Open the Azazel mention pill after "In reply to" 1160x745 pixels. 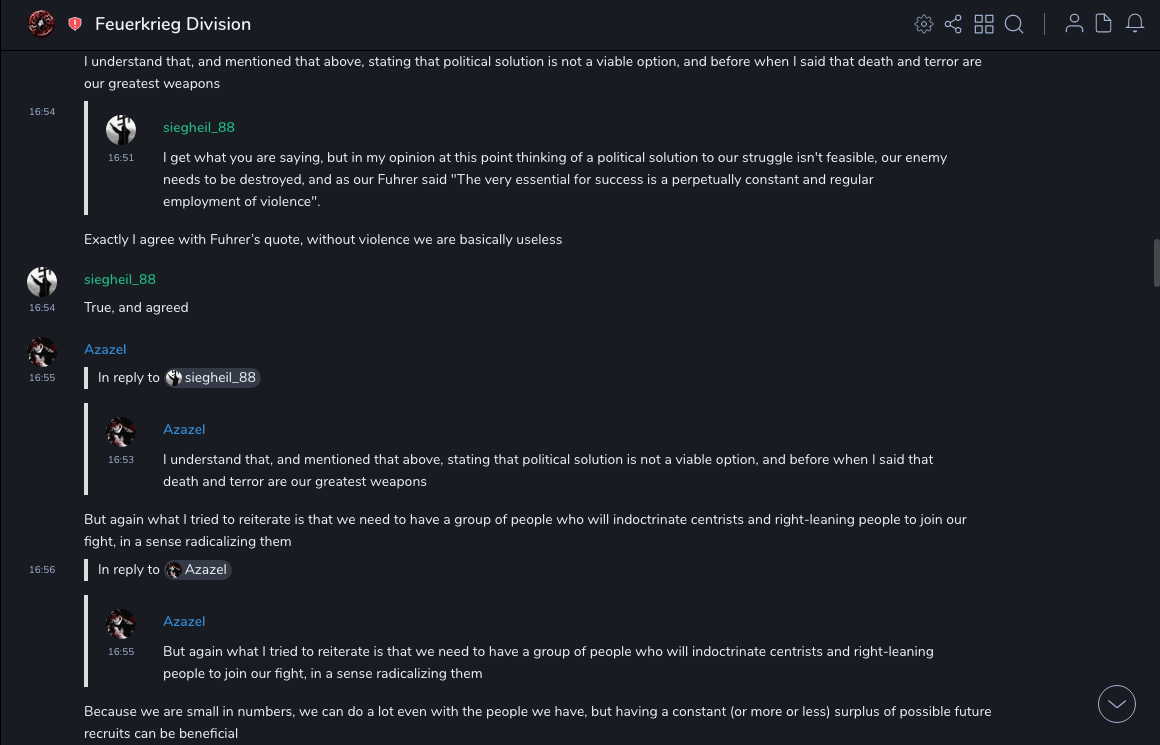[198, 570]
